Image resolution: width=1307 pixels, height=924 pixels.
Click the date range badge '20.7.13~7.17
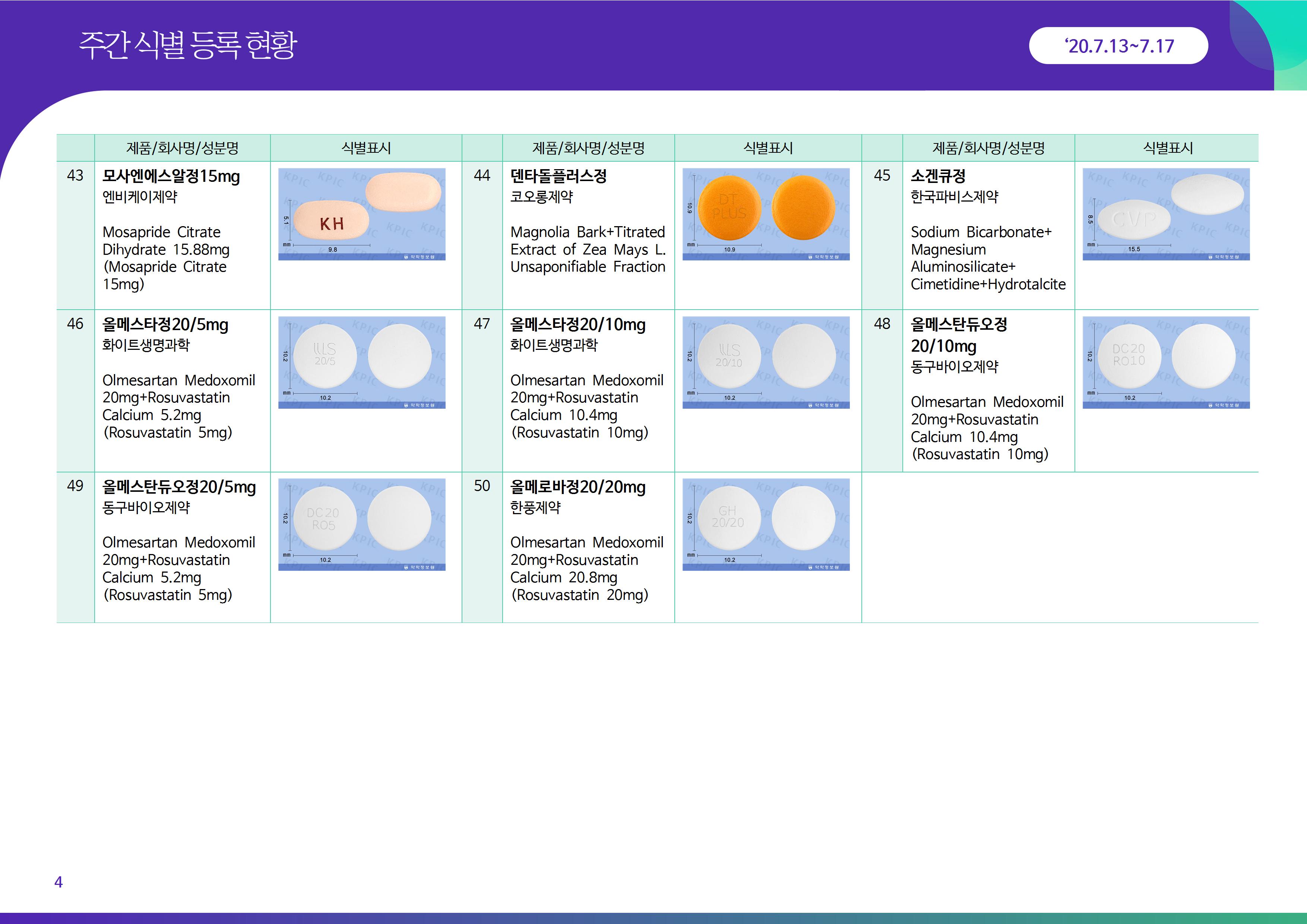coord(1118,45)
